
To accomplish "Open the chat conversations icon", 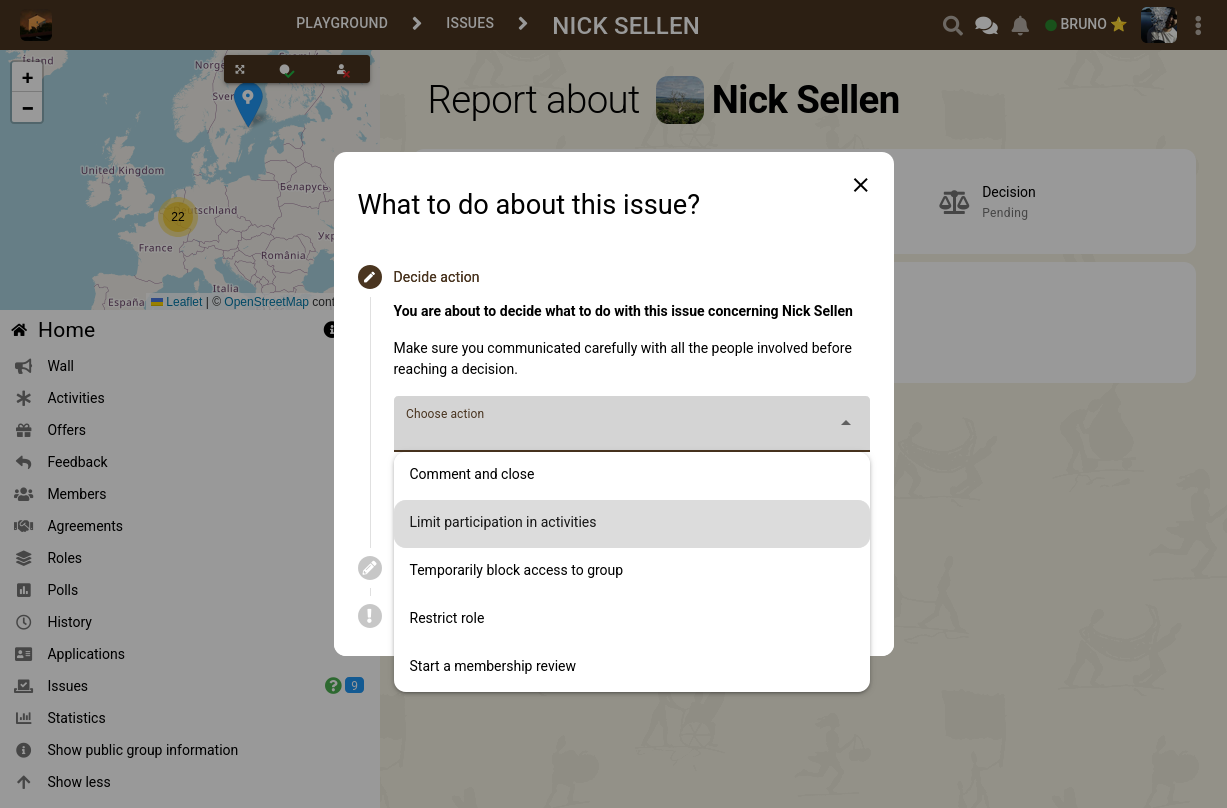I will 986,26.
